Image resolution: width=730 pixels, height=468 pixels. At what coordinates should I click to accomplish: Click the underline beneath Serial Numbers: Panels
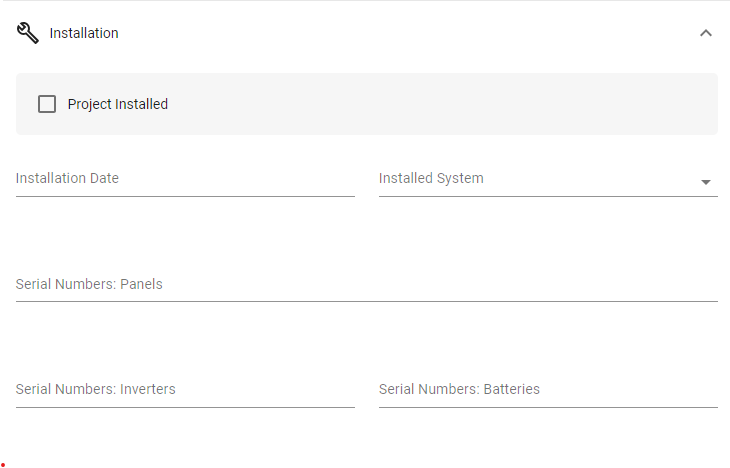click(367, 301)
